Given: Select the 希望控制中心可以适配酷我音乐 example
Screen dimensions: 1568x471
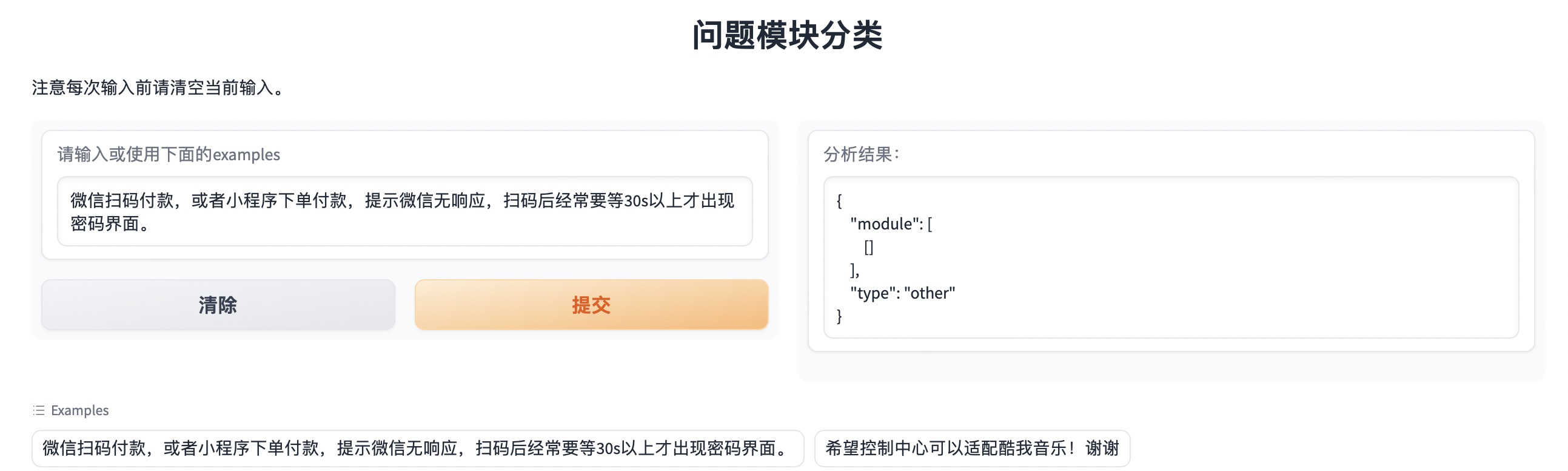Looking at the screenshot, I should click(974, 449).
